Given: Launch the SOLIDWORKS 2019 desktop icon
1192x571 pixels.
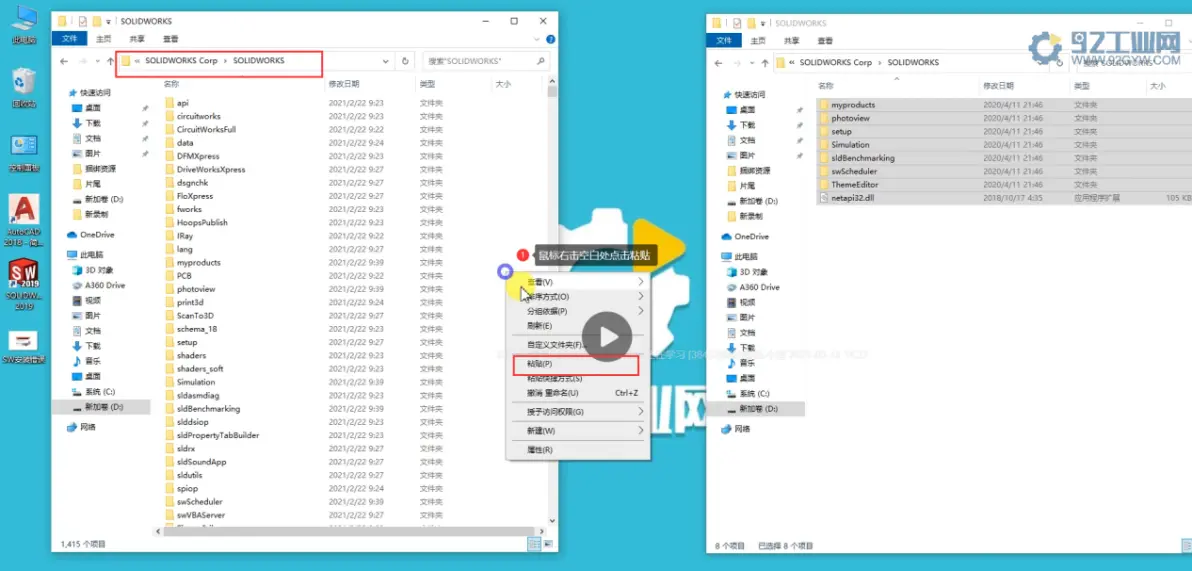Looking at the screenshot, I should 24,284.
